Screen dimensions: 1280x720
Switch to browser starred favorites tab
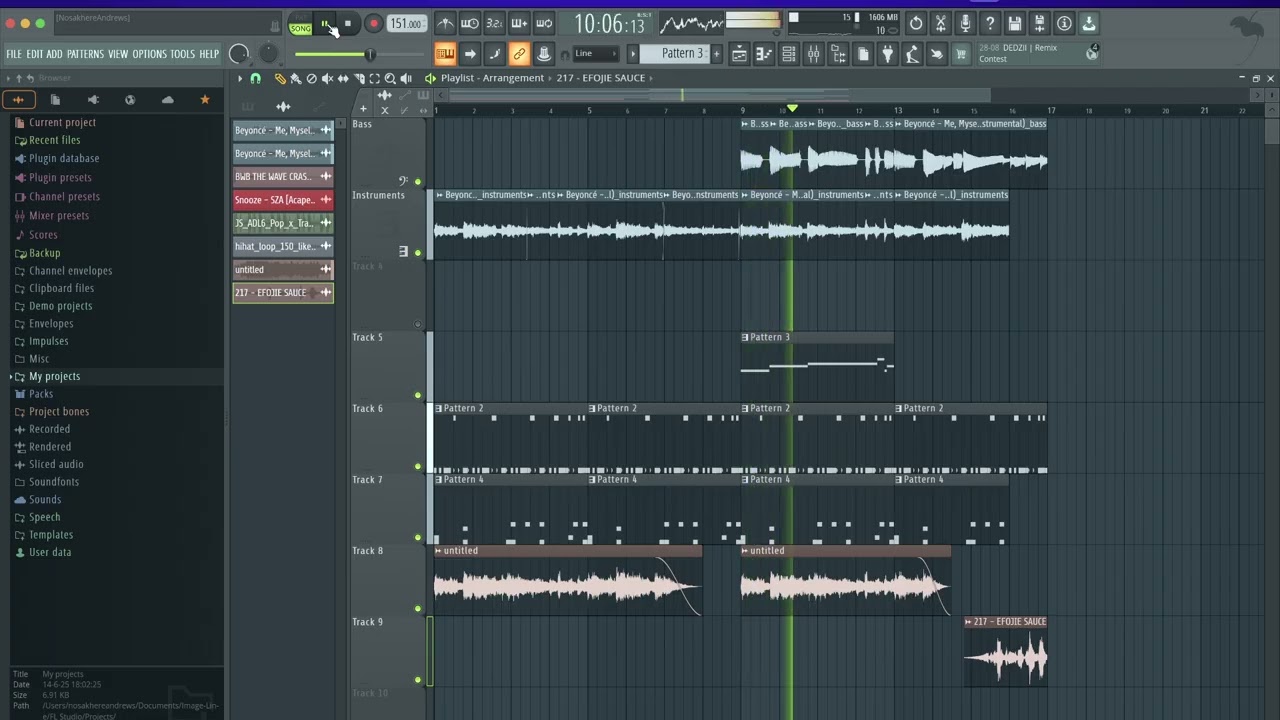coord(205,100)
